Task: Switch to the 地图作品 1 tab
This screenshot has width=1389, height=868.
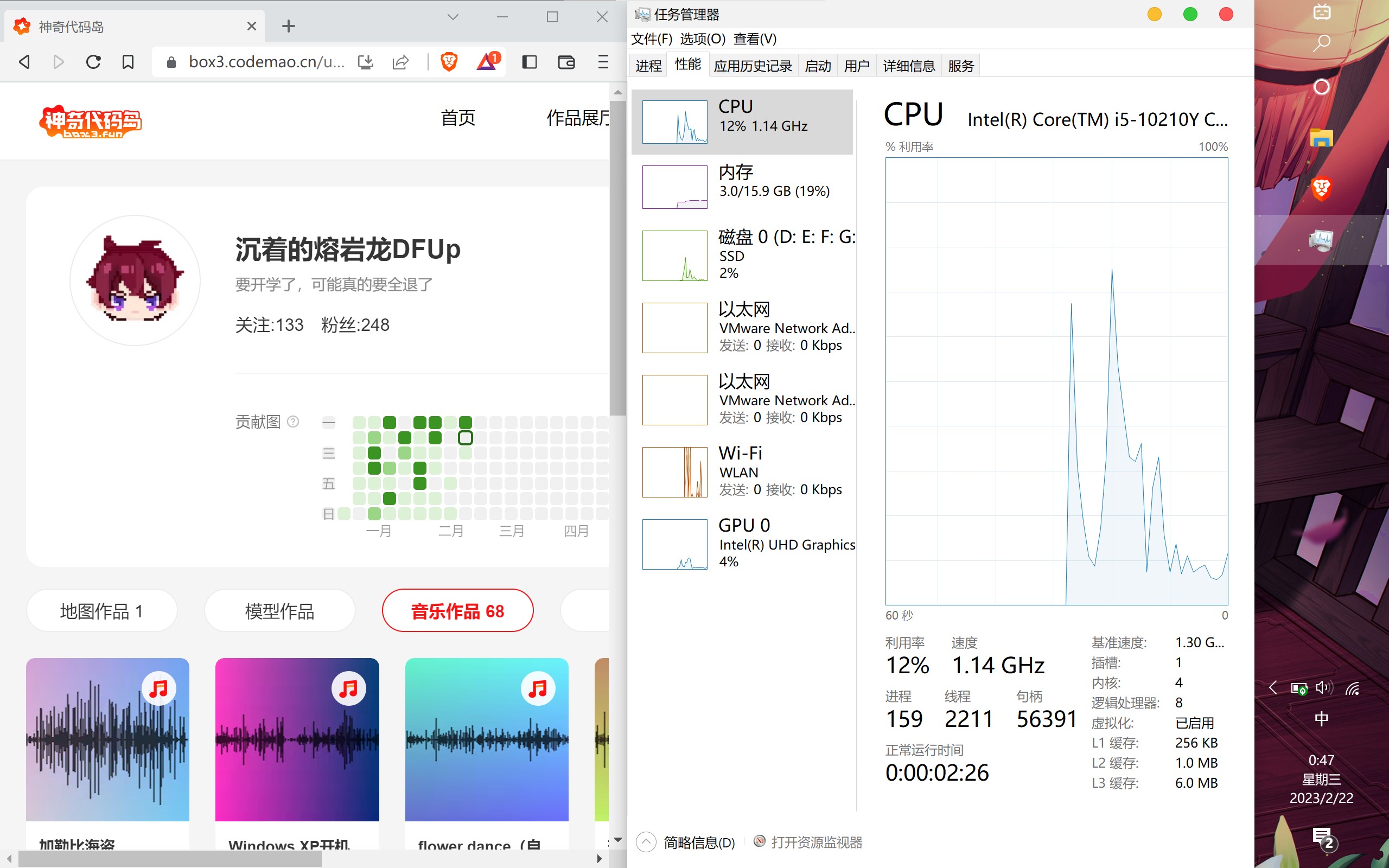Action: pyautogui.click(x=101, y=611)
